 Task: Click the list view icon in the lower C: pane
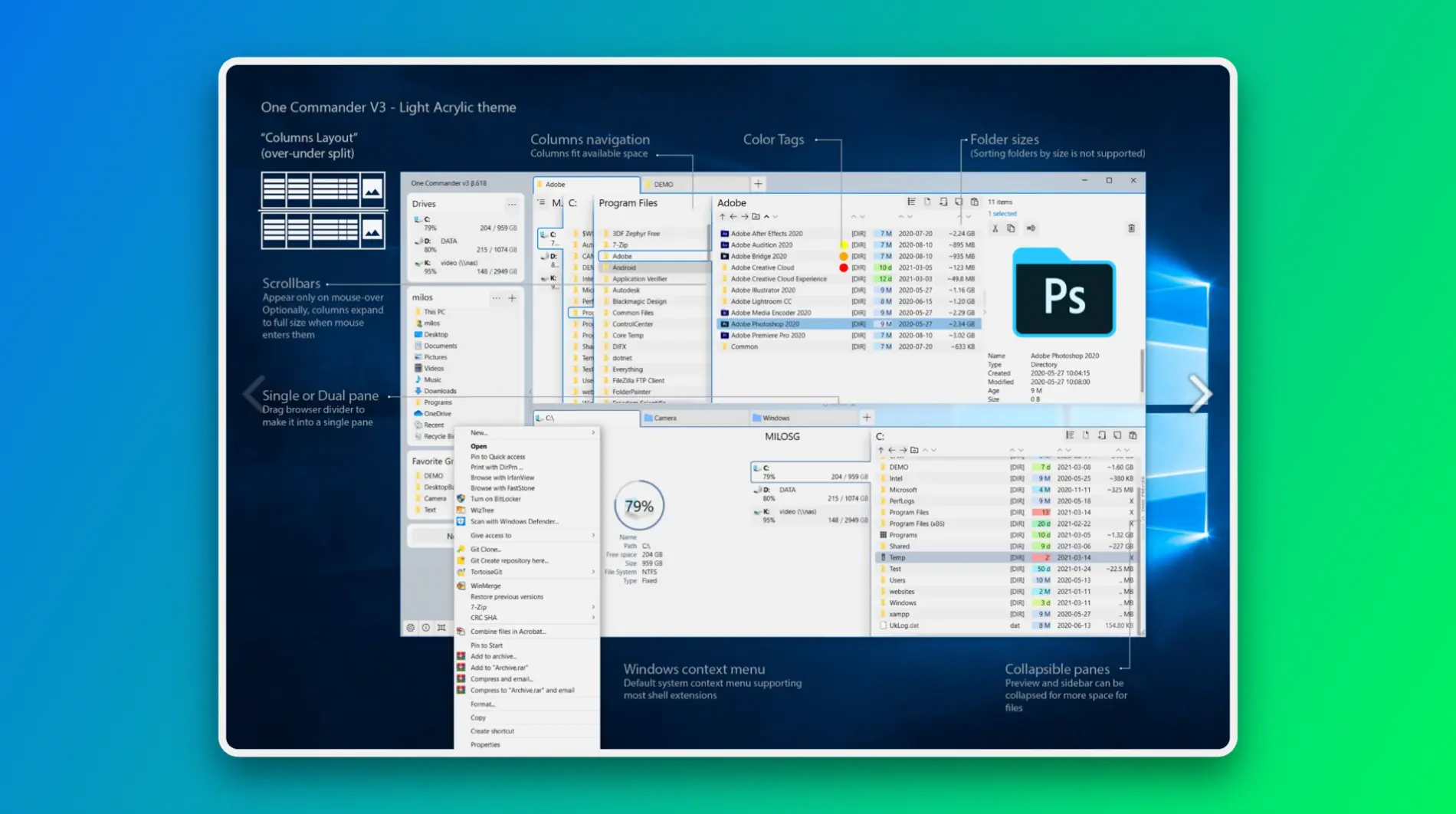[1070, 435]
